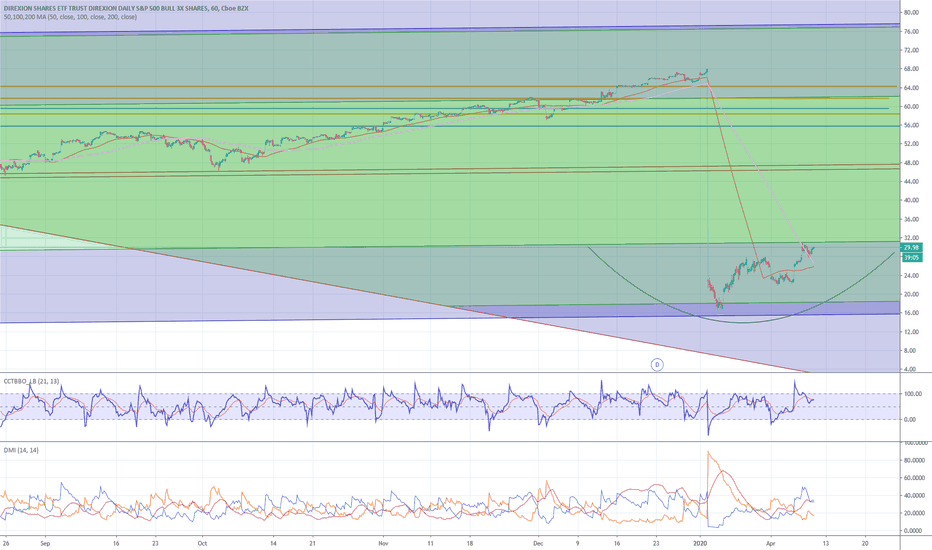
Task: Click the 12.00 price axis label
Action: pyautogui.click(x=911, y=332)
